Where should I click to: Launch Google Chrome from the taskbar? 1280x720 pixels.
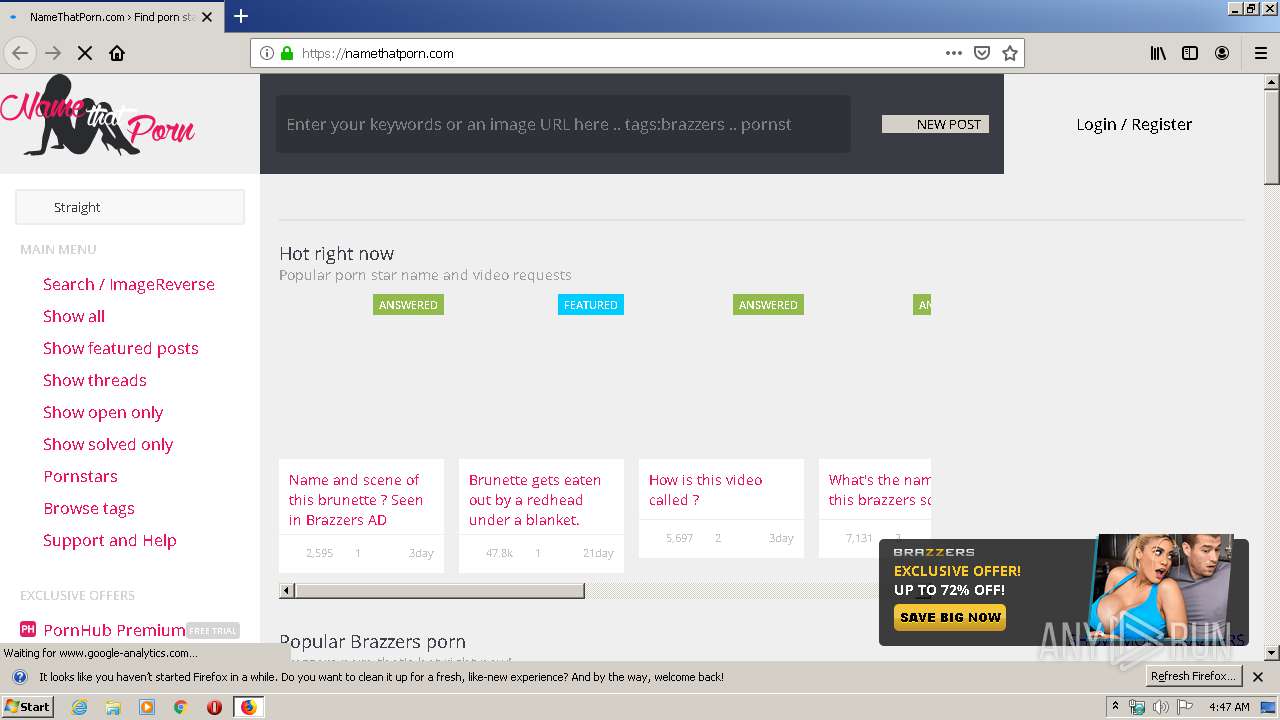click(180, 707)
